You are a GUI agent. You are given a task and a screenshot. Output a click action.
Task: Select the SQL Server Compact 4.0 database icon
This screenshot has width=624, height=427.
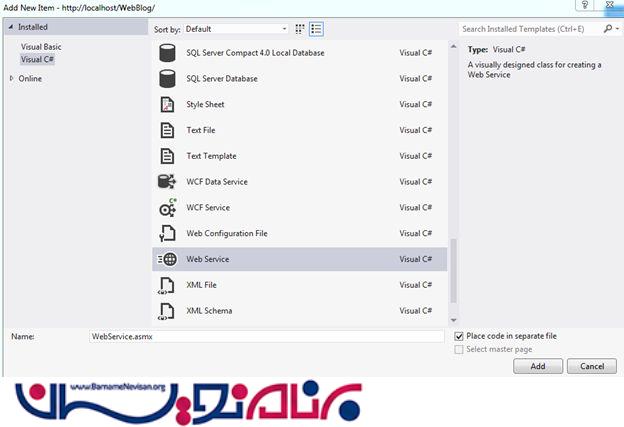[167, 52]
